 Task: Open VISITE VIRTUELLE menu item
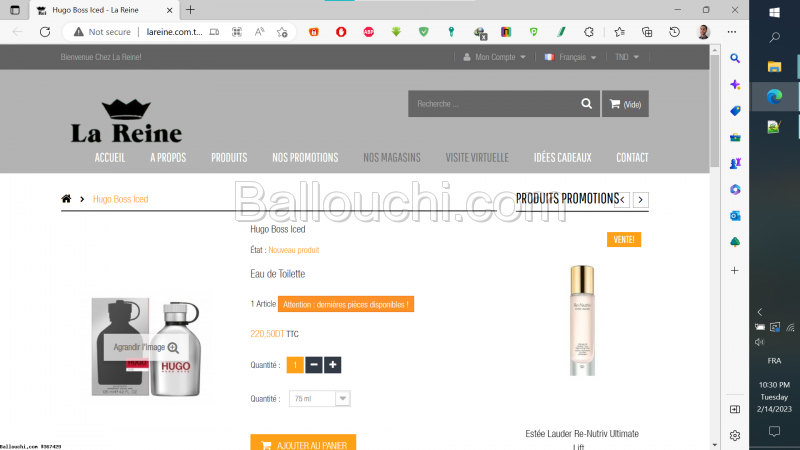[477, 158]
